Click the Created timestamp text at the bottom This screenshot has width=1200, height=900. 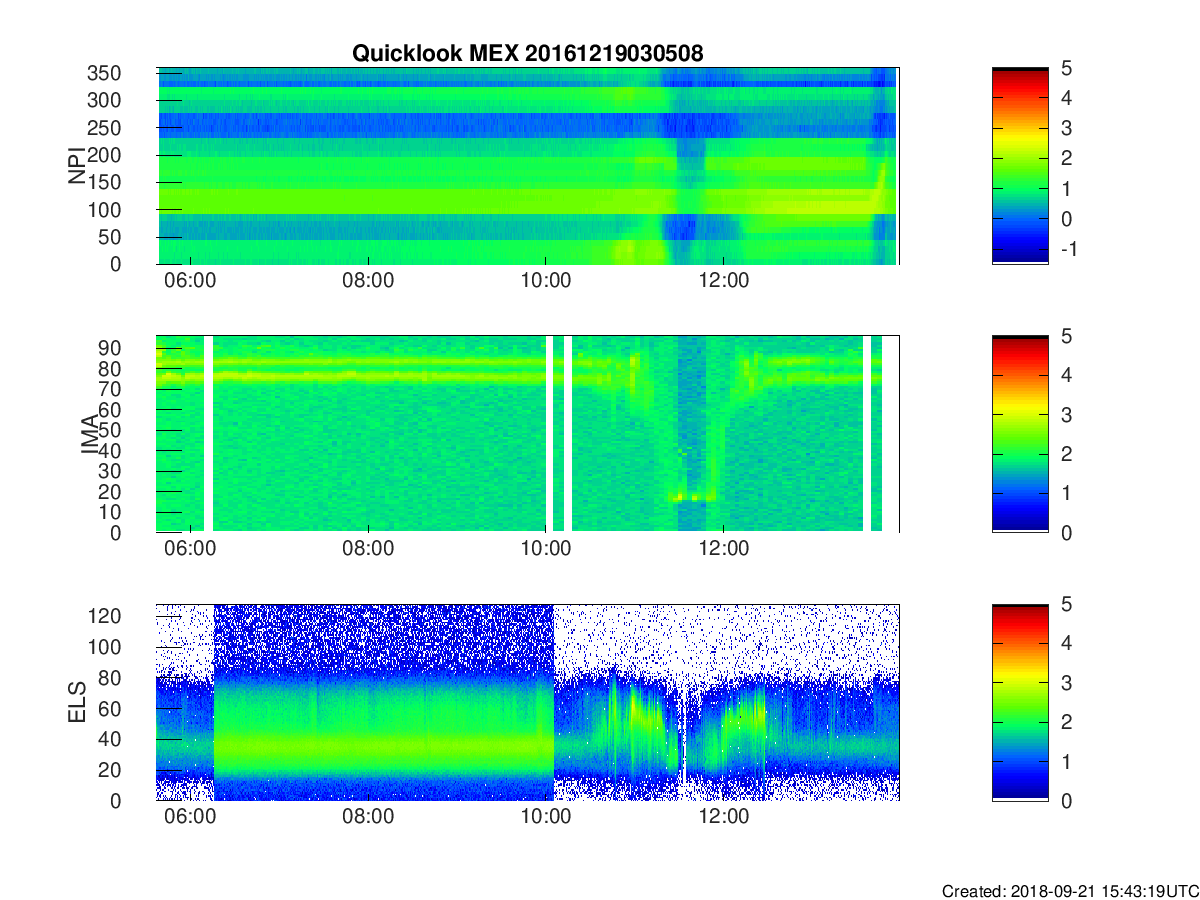pyautogui.click(x=1069, y=890)
